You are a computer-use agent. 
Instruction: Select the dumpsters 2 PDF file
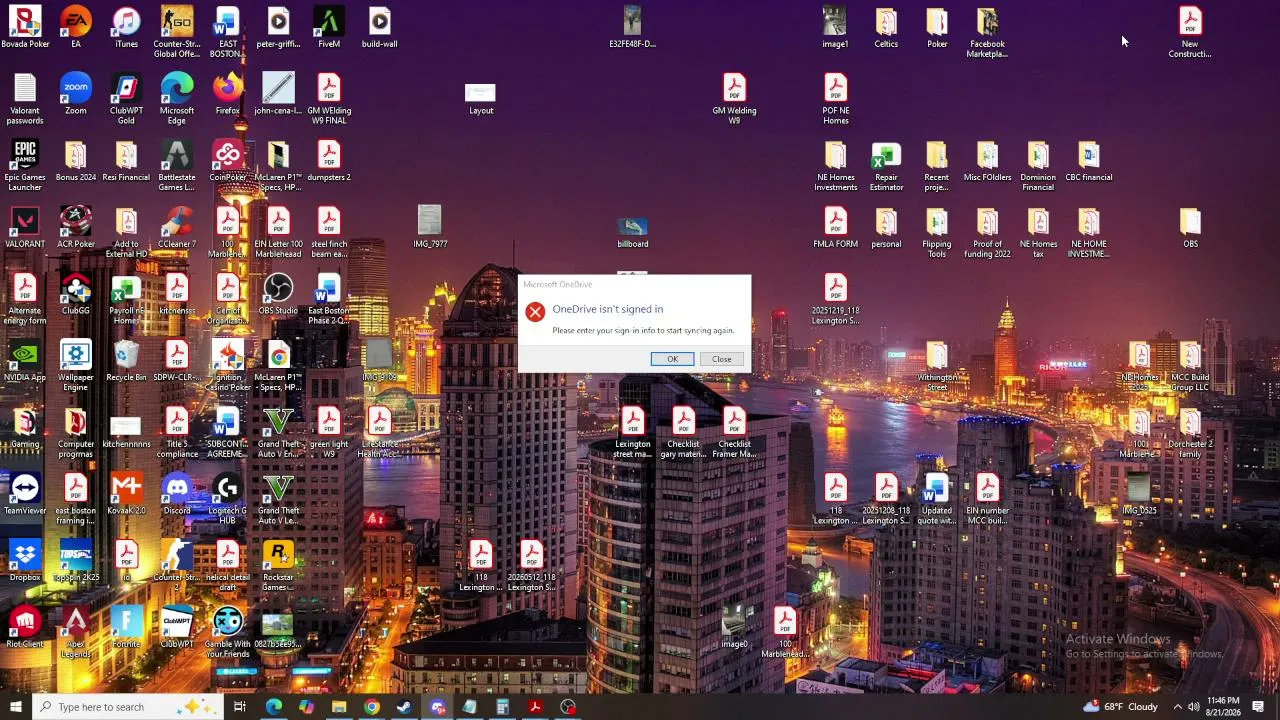pos(329,161)
